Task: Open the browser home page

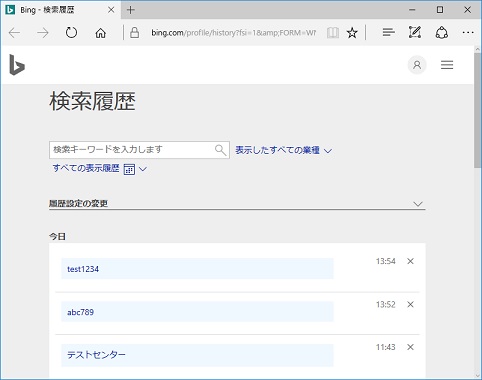Action: tap(100, 33)
